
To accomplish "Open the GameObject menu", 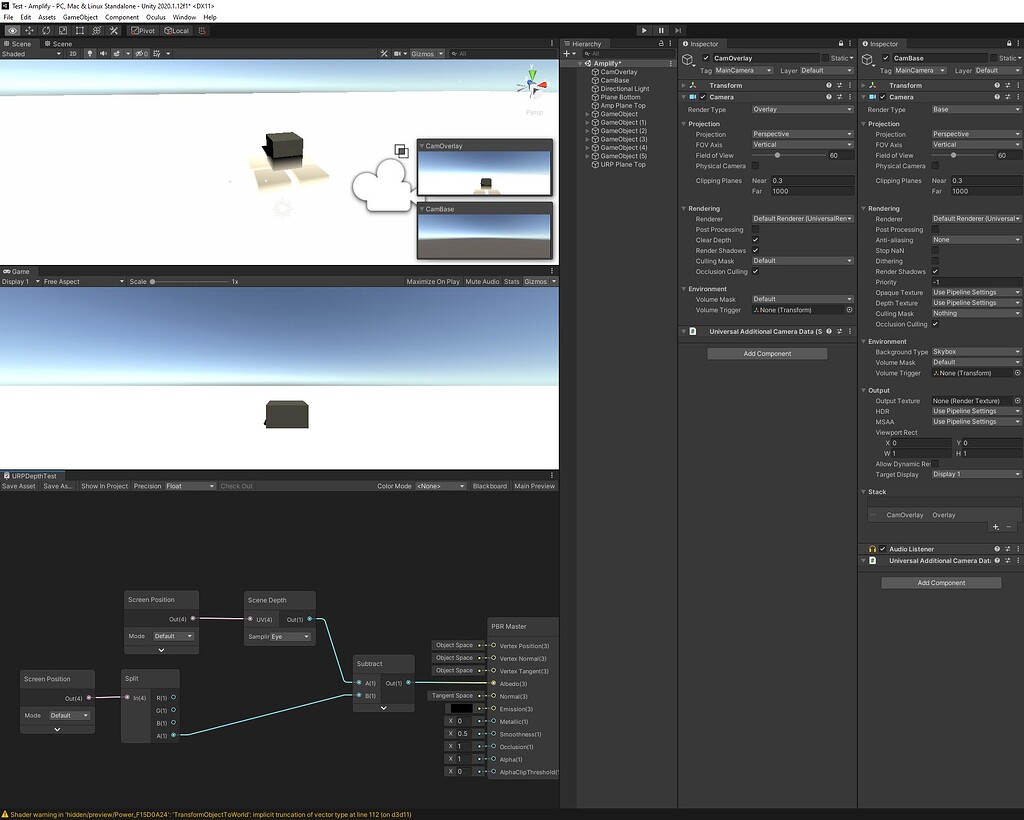I will (x=80, y=16).
